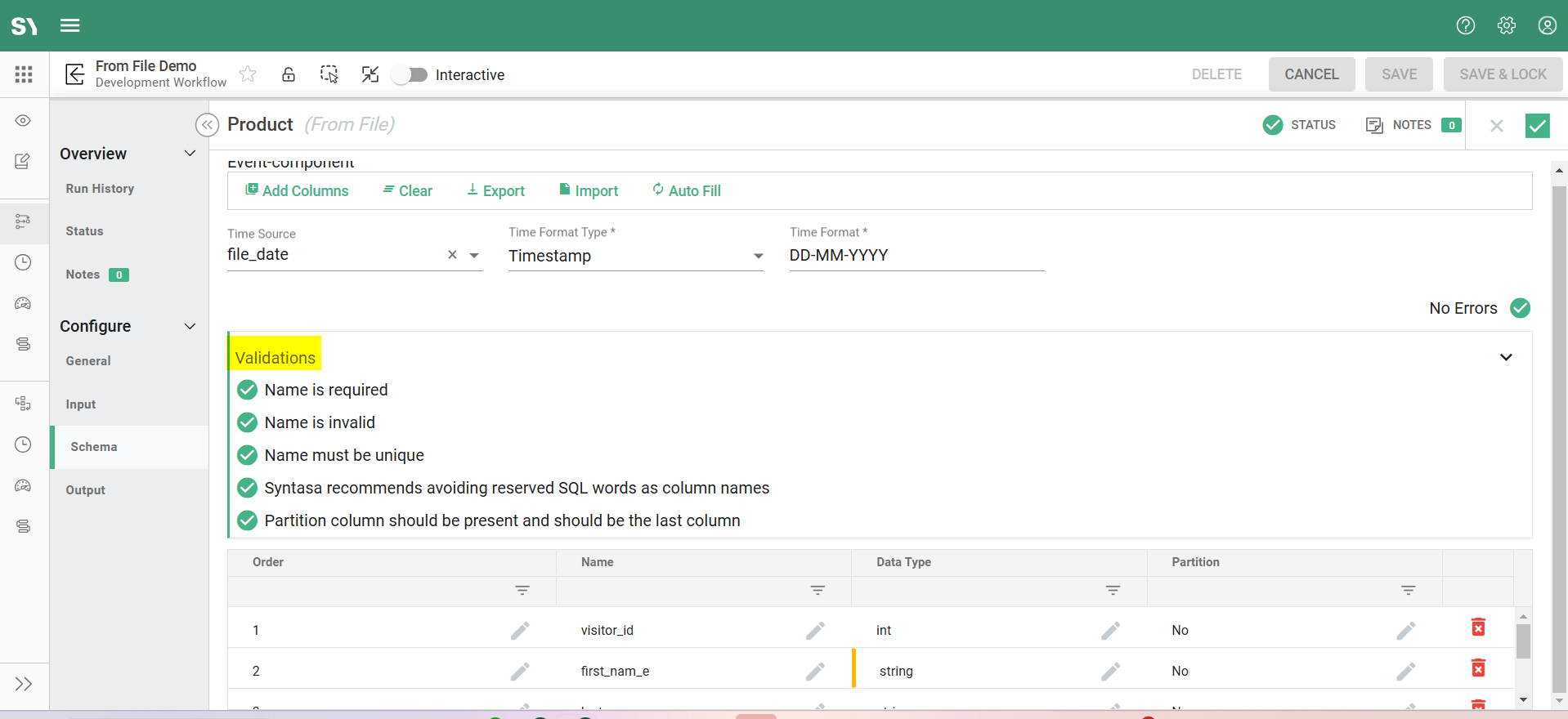This screenshot has width=1568, height=719.
Task: Click the unlock padlock icon
Action: [x=289, y=74]
